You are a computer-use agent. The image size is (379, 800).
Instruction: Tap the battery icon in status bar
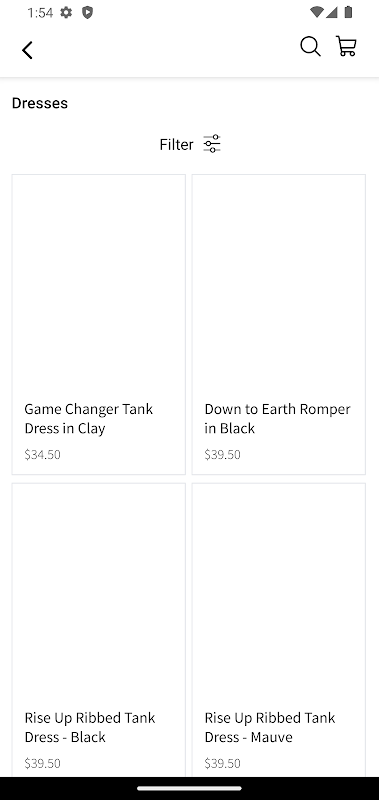click(348, 12)
